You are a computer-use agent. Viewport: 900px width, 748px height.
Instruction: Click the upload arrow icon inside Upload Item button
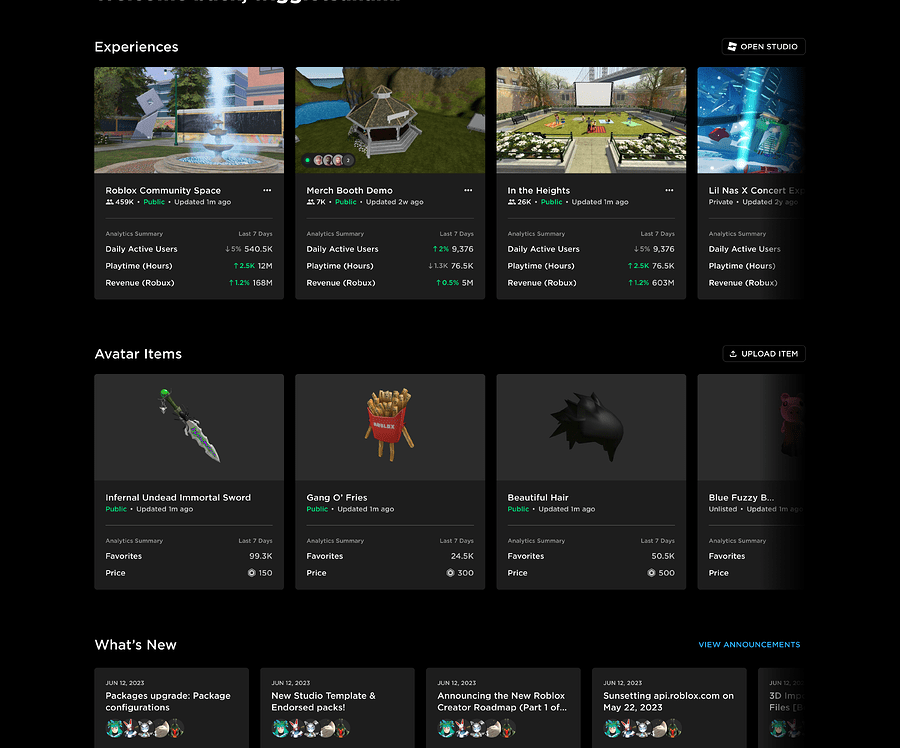(x=733, y=353)
